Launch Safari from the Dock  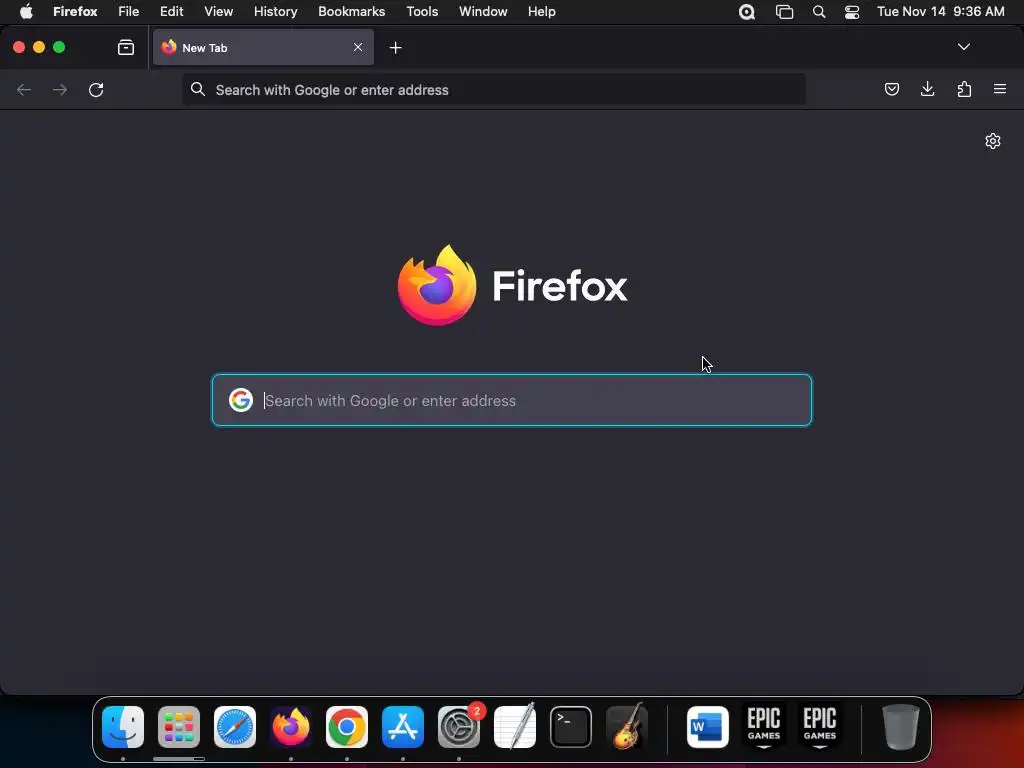[x=235, y=727]
